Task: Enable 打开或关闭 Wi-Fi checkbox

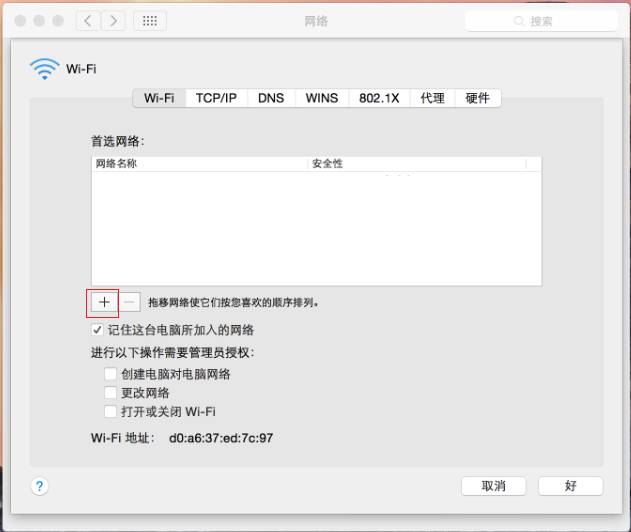Action: click(110, 411)
